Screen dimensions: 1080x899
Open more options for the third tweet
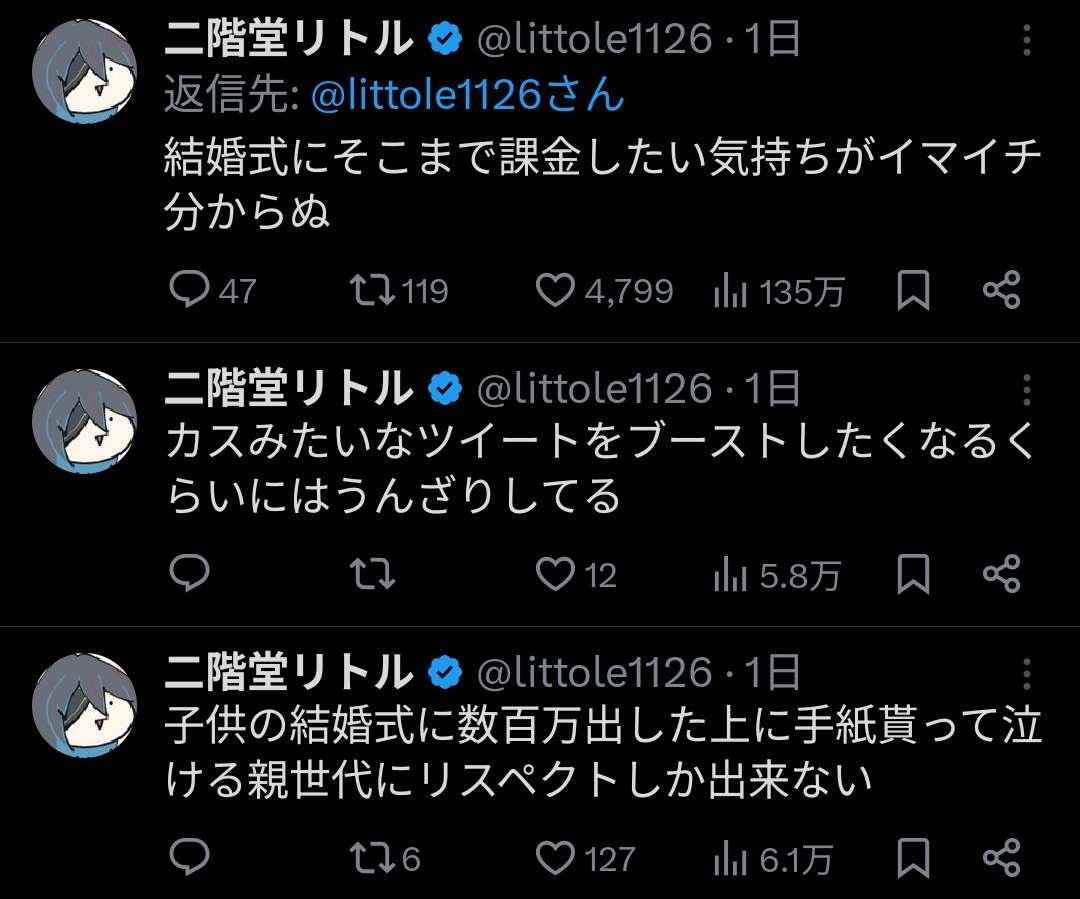tap(1028, 673)
